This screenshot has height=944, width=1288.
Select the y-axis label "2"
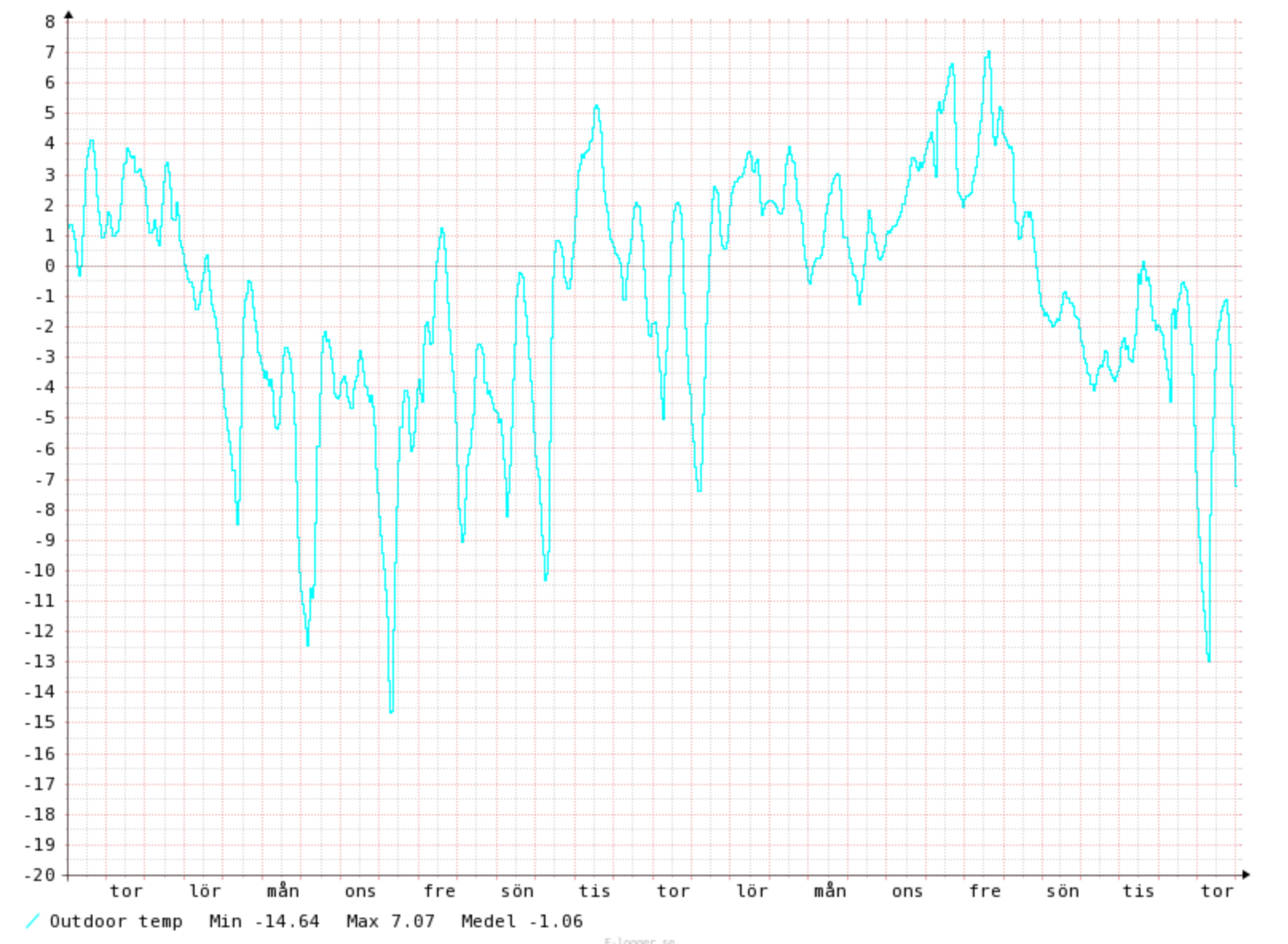50,205
